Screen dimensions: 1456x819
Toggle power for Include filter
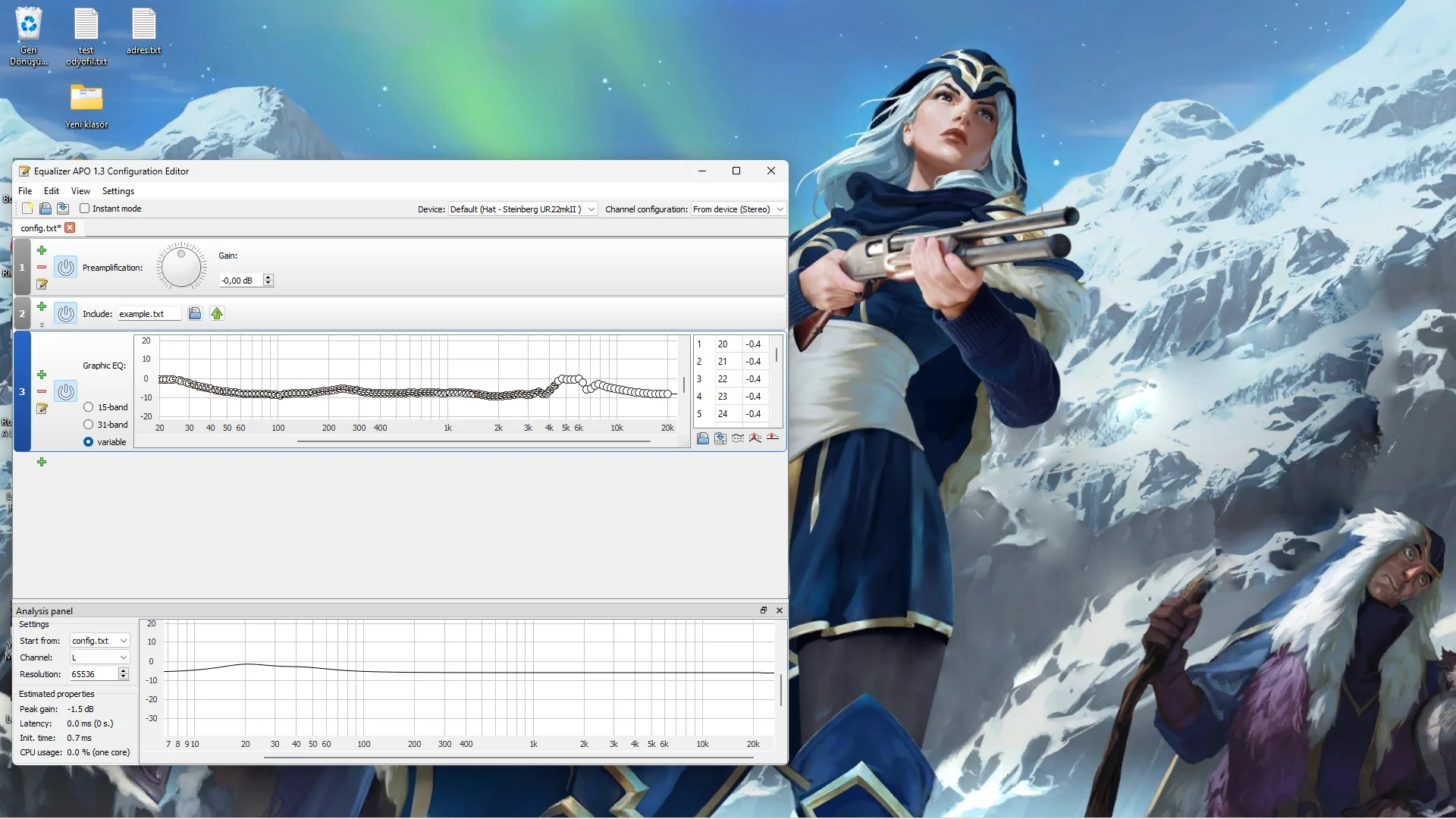coord(66,313)
